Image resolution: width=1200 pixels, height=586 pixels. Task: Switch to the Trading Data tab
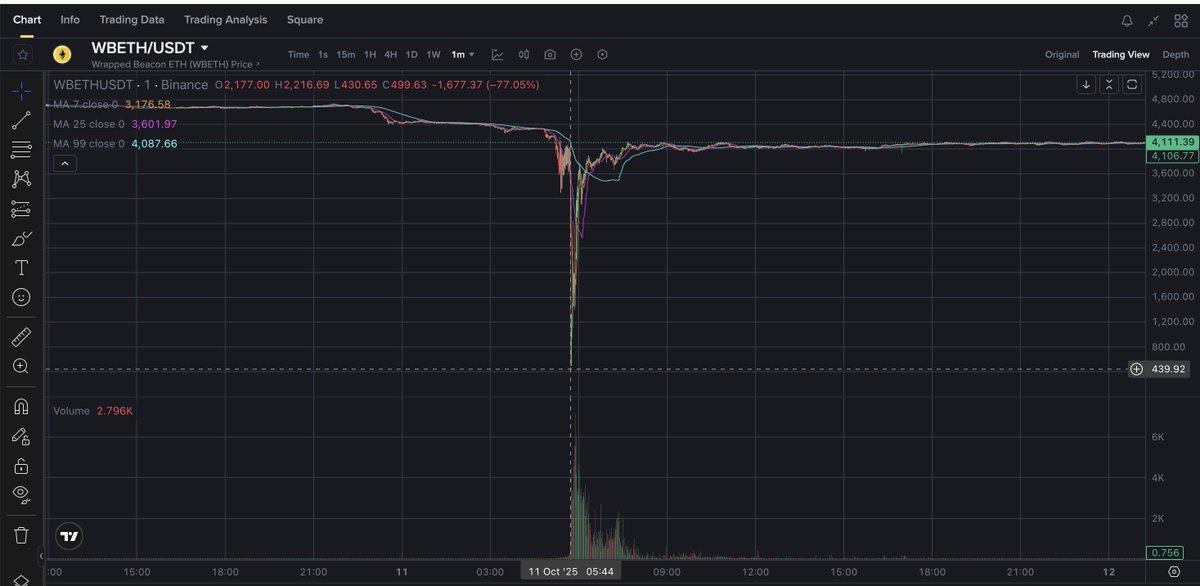click(132, 19)
